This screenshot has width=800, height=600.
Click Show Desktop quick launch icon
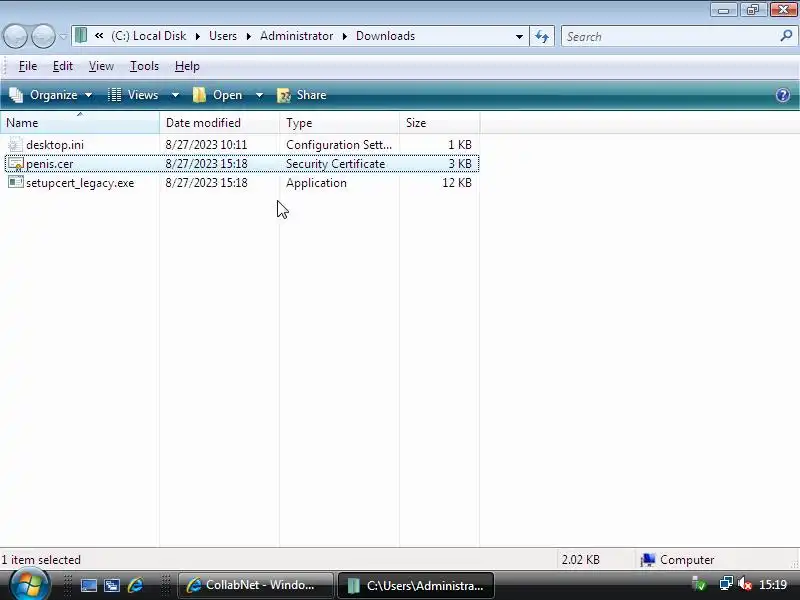[x=89, y=585]
